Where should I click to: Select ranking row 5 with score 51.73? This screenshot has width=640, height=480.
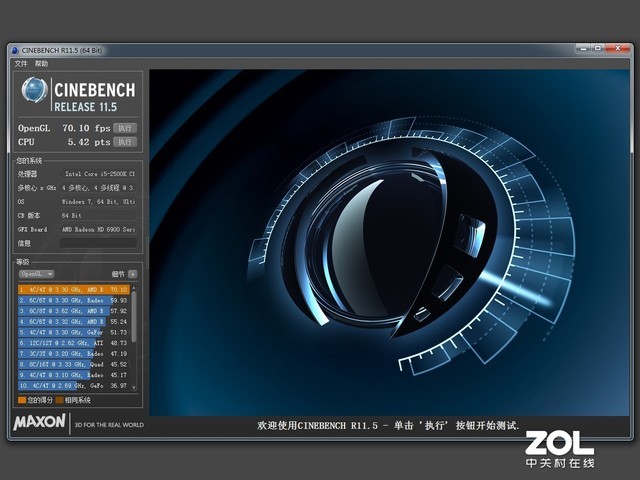click(x=74, y=332)
